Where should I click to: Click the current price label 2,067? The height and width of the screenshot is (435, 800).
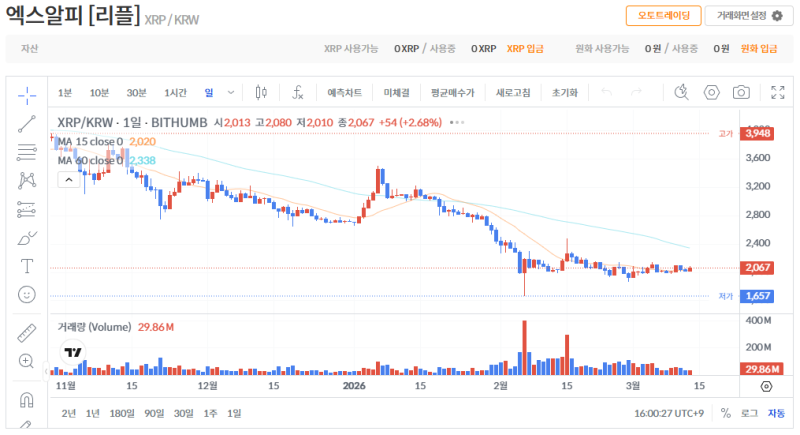pos(757,268)
